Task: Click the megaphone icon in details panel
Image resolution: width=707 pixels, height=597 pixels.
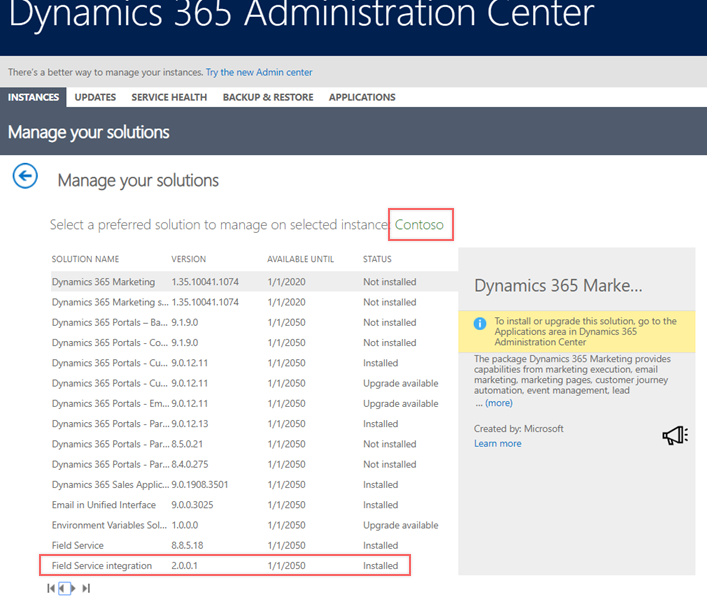Action: [675, 435]
